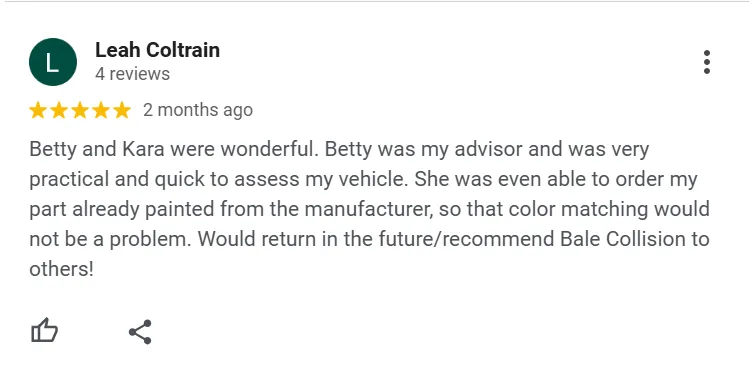Share Leah Coltrain's review

coord(140,332)
